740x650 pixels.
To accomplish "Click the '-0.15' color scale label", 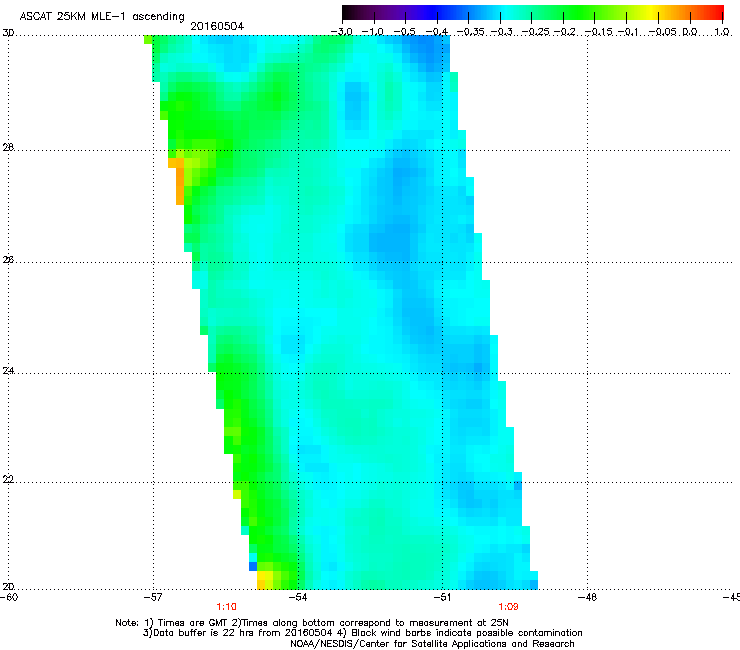I will 597,32.
